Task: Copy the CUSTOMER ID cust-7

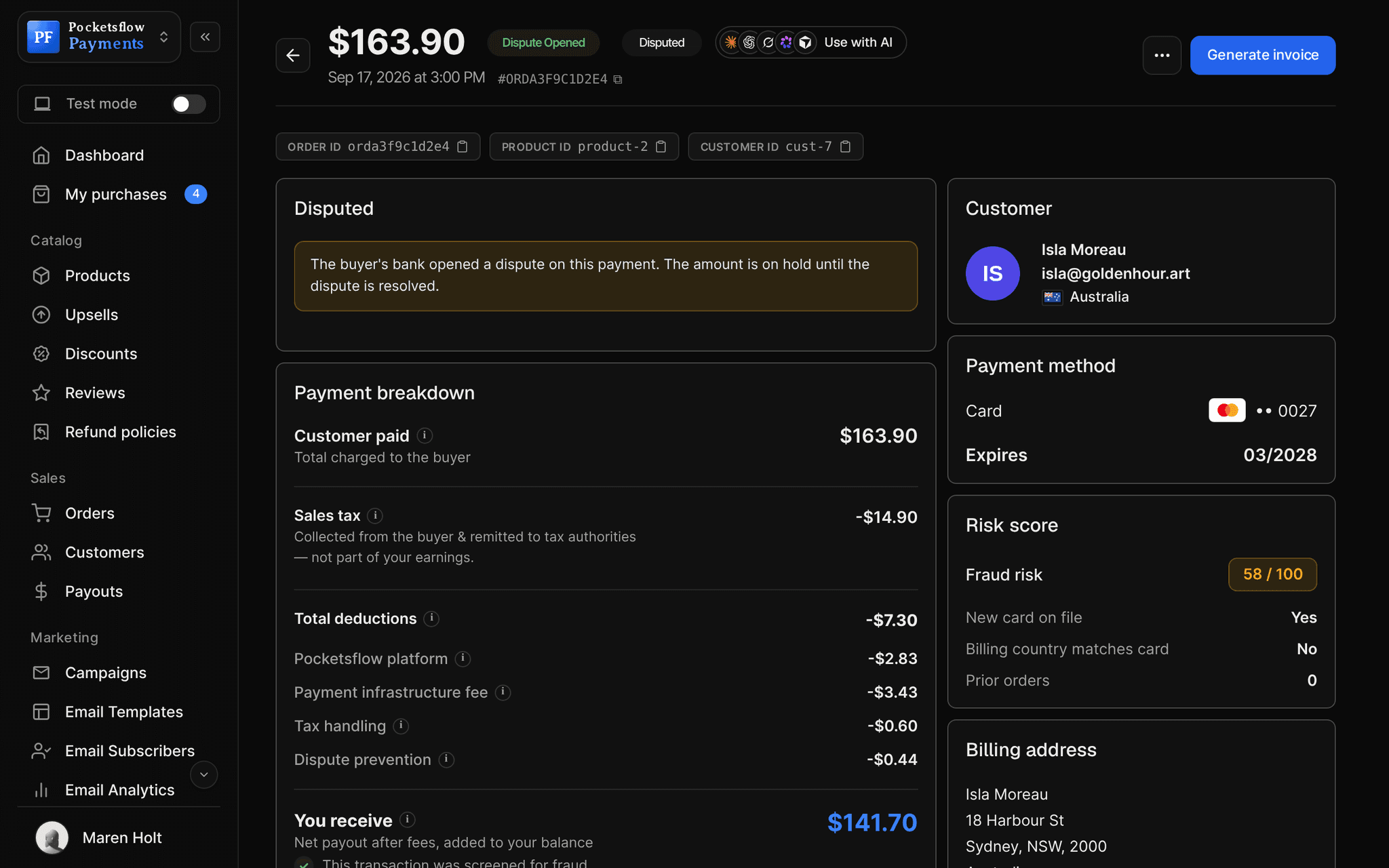Action: pyautogui.click(x=846, y=146)
